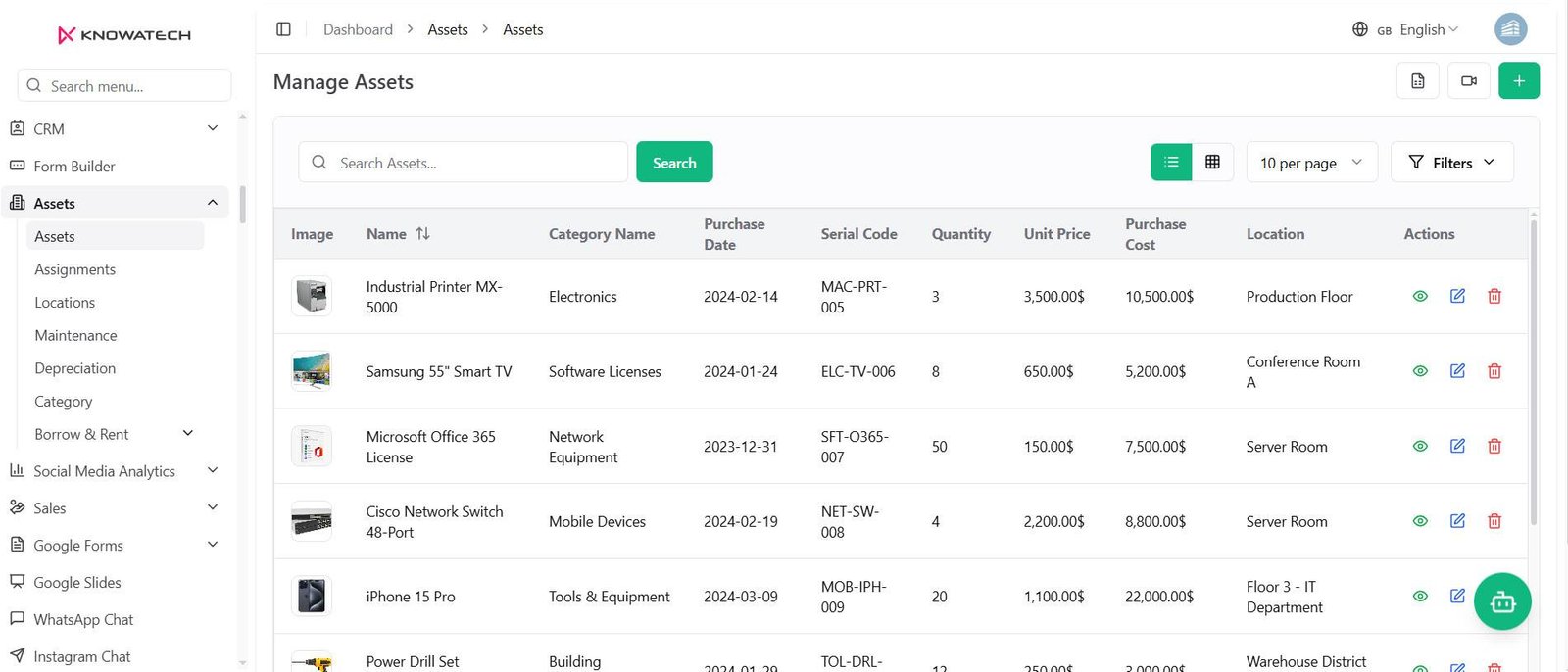Toggle the sidebar collapse icon
1568x672 pixels.
pos(283,29)
